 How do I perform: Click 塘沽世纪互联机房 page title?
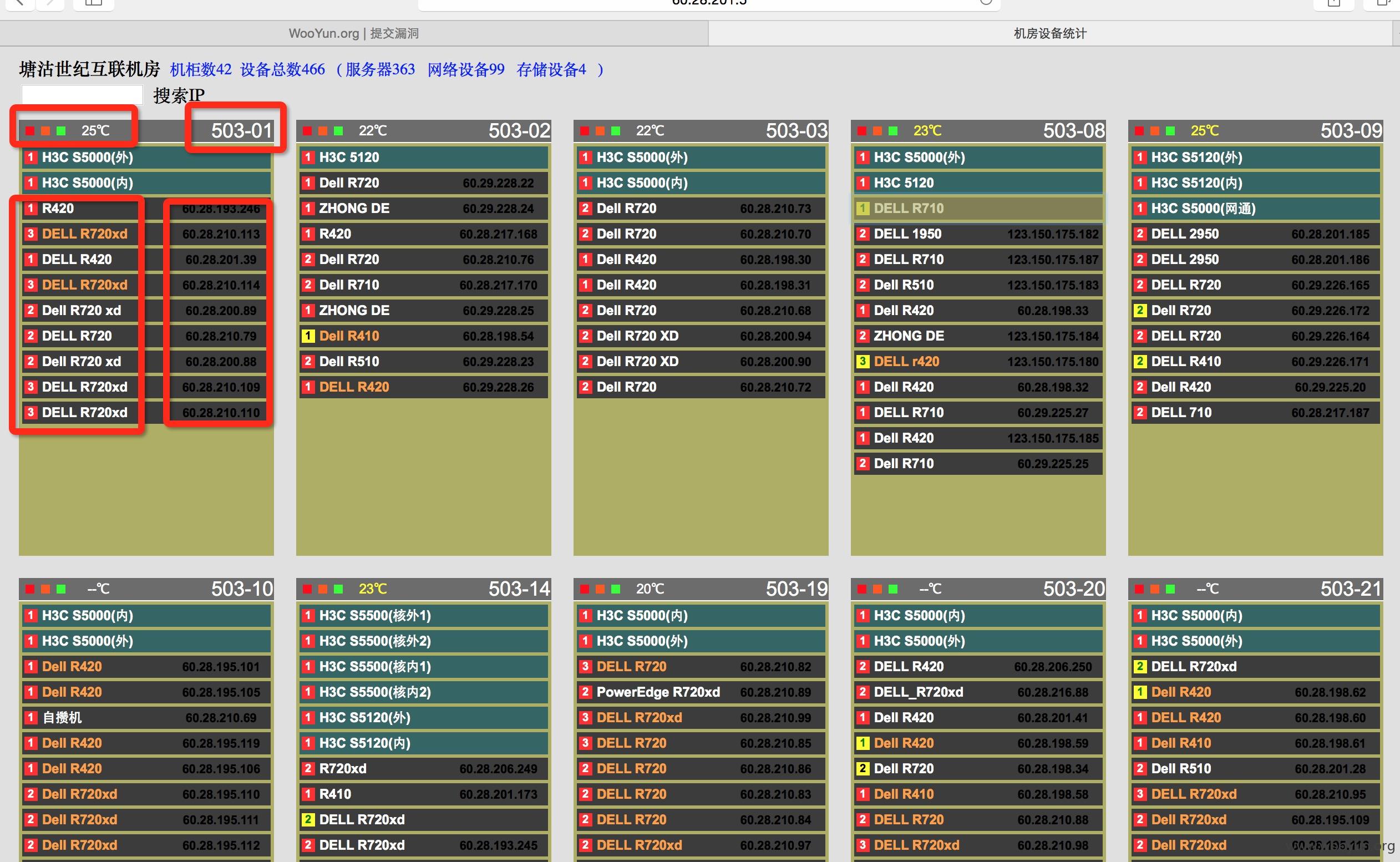[x=89, y=69]
